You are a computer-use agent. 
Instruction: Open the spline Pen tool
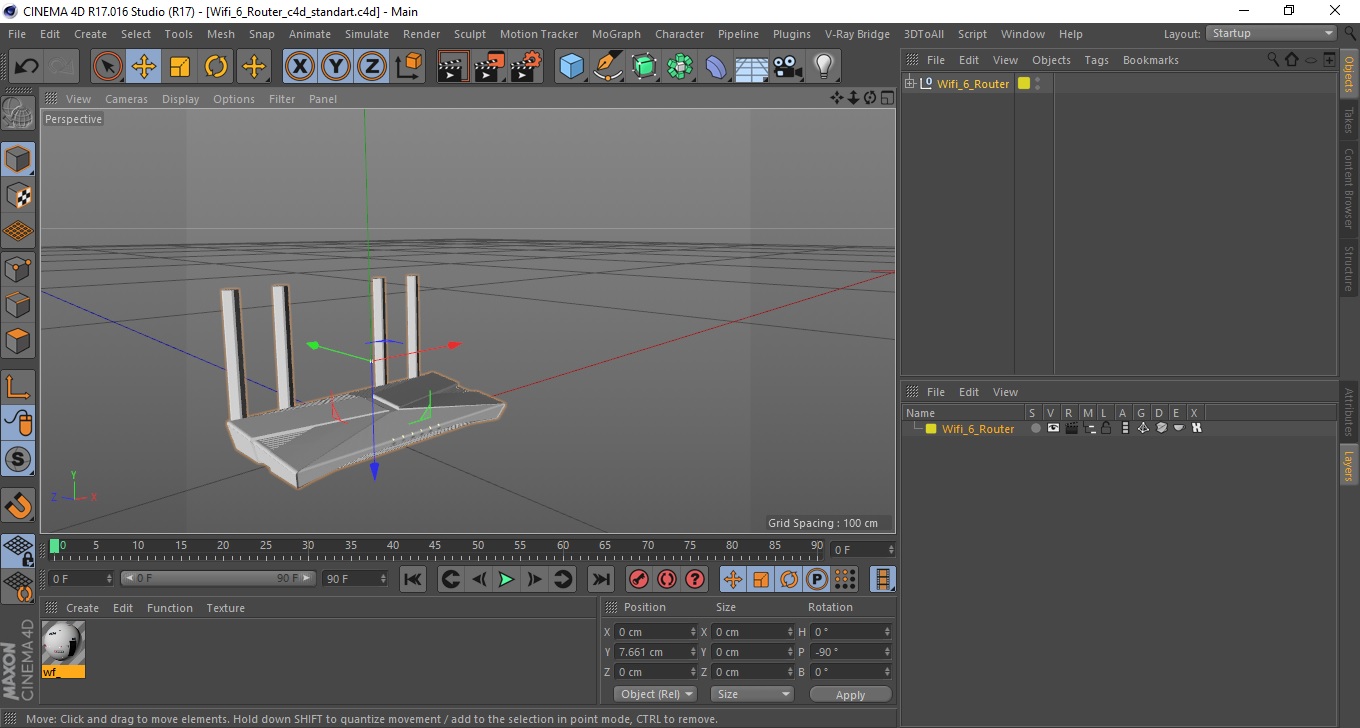point(607,67)
